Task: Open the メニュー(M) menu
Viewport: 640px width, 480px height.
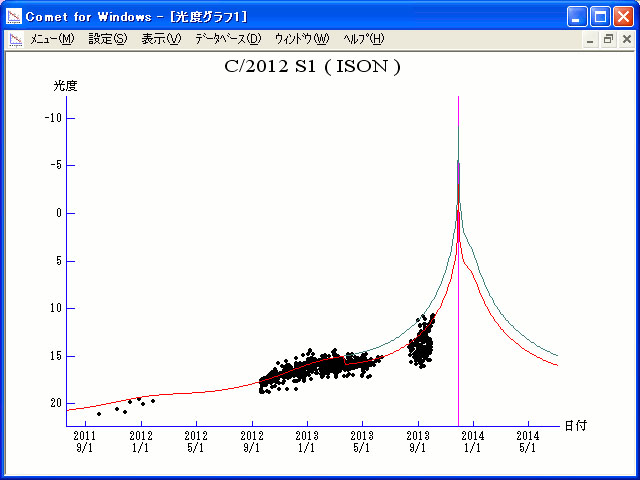Action: tap(52, 39)
